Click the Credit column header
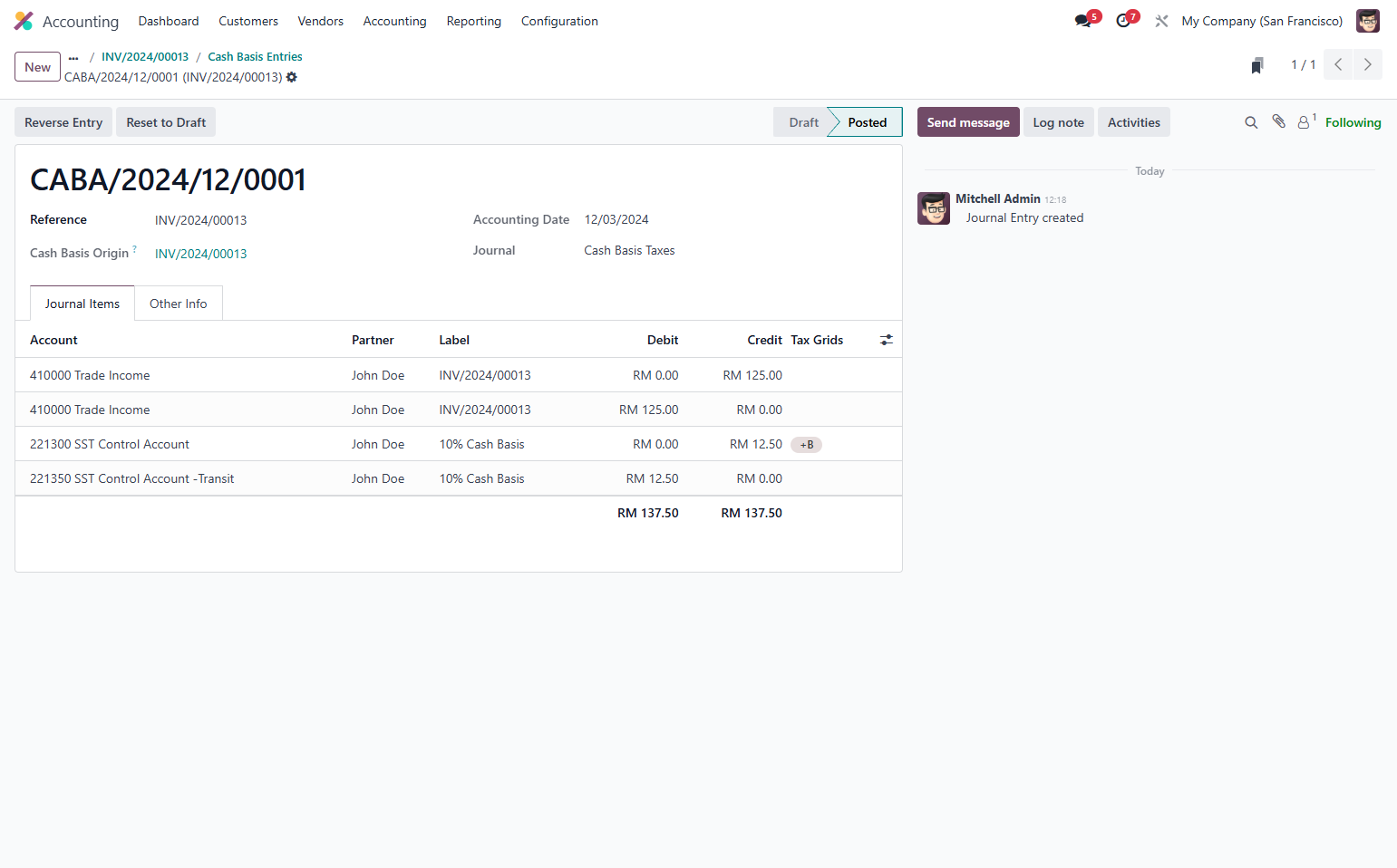 [764, 340]
